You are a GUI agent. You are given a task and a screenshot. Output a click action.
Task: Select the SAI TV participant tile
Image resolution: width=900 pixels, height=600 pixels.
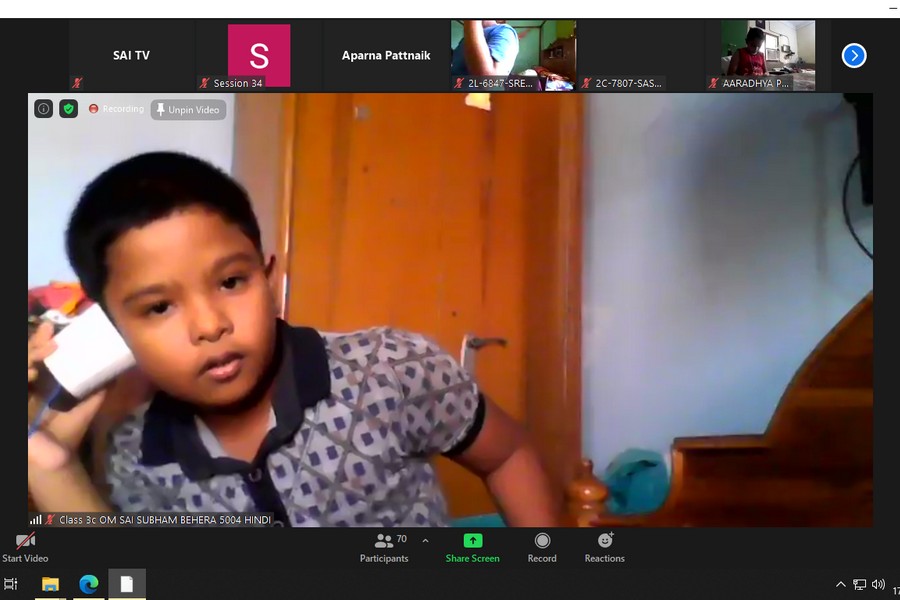(x=131, y=56)
